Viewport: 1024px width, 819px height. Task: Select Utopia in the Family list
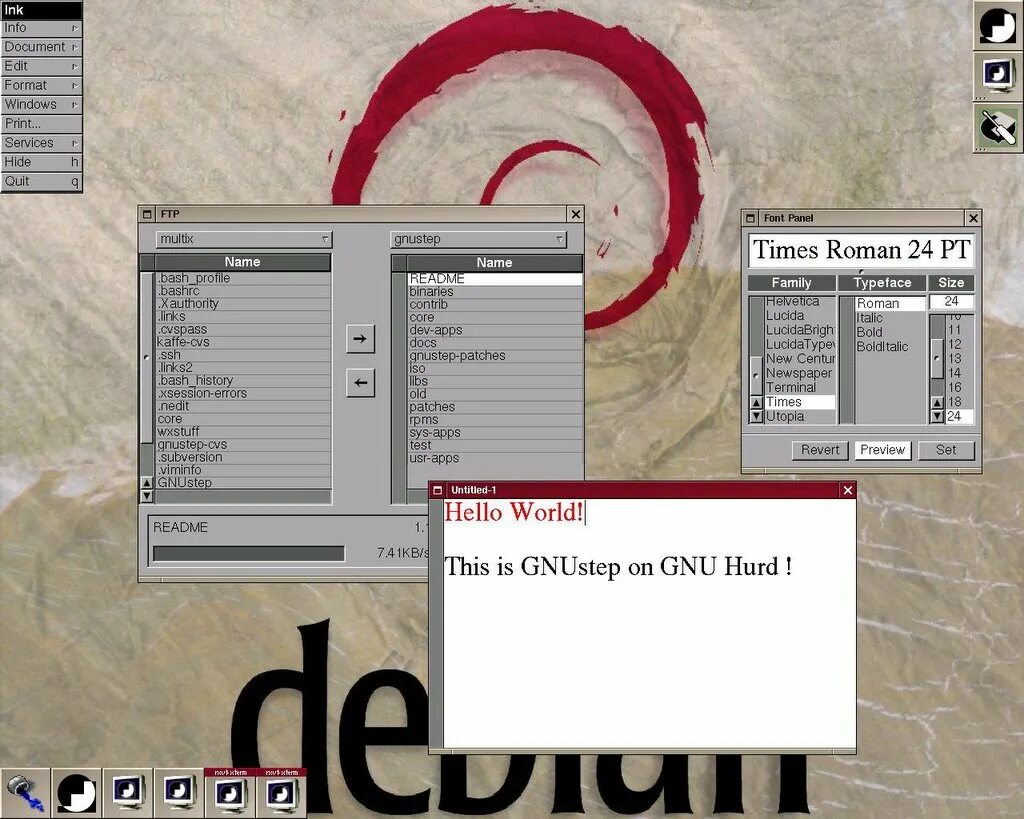coord(800,417)
